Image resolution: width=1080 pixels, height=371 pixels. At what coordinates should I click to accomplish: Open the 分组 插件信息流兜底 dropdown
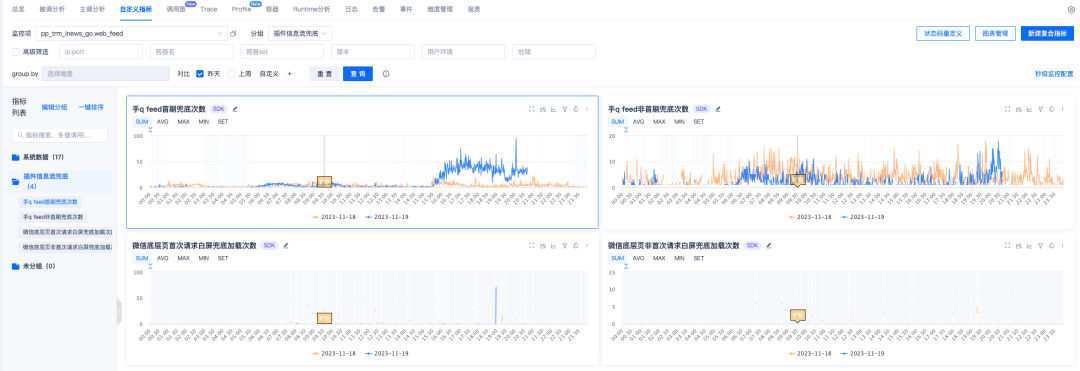[300, 33]
